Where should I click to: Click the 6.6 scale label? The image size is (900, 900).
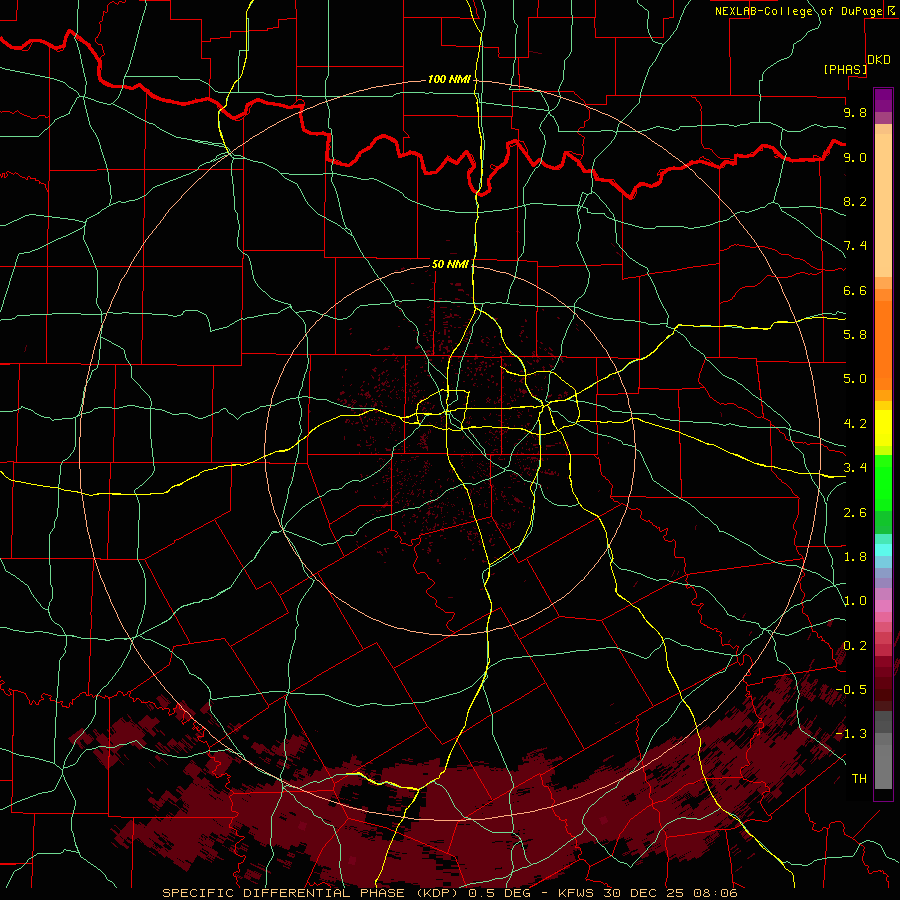click(855, 290)
